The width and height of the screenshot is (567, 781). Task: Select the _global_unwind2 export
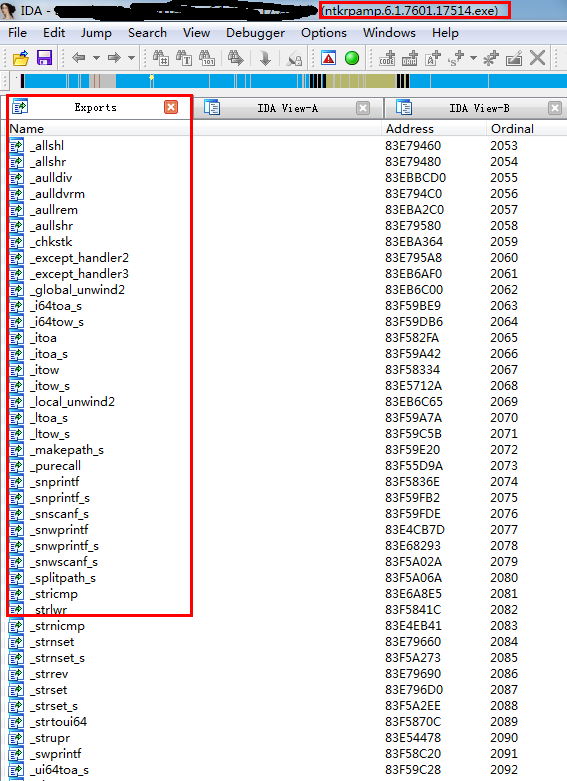pos(77,289)
